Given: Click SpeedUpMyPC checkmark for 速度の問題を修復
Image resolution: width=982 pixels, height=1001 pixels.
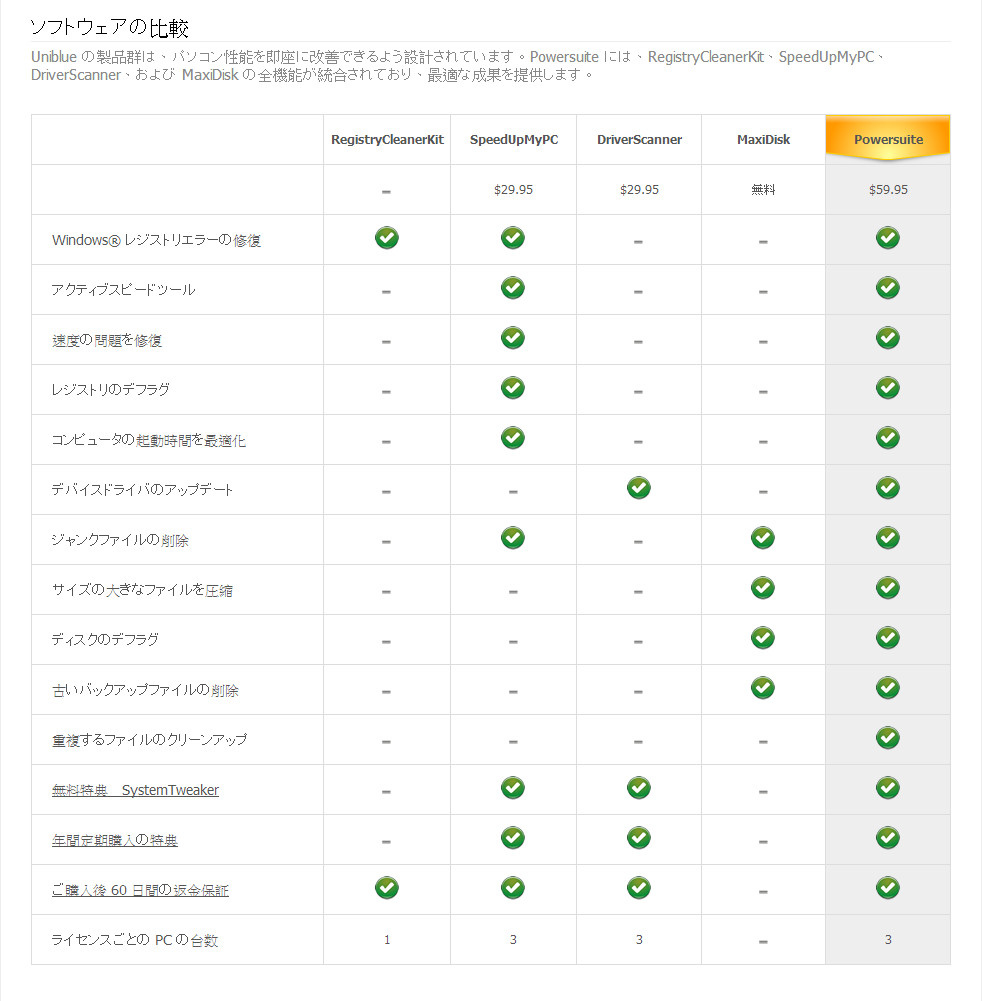Looking at the screenshot, I should (x=513, y=338).
